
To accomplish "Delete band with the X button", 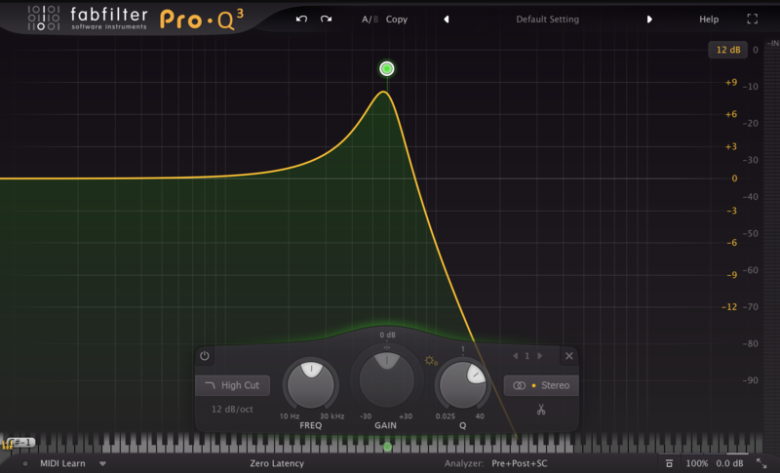I will pyautogui.click(x=569, y=356).
